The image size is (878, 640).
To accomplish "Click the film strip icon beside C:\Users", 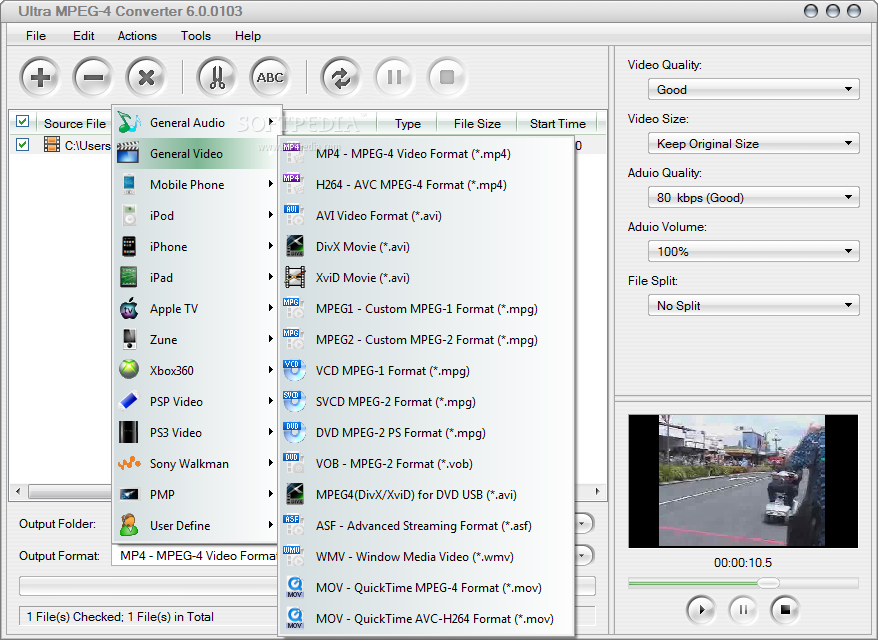I will tap(52, 144).
